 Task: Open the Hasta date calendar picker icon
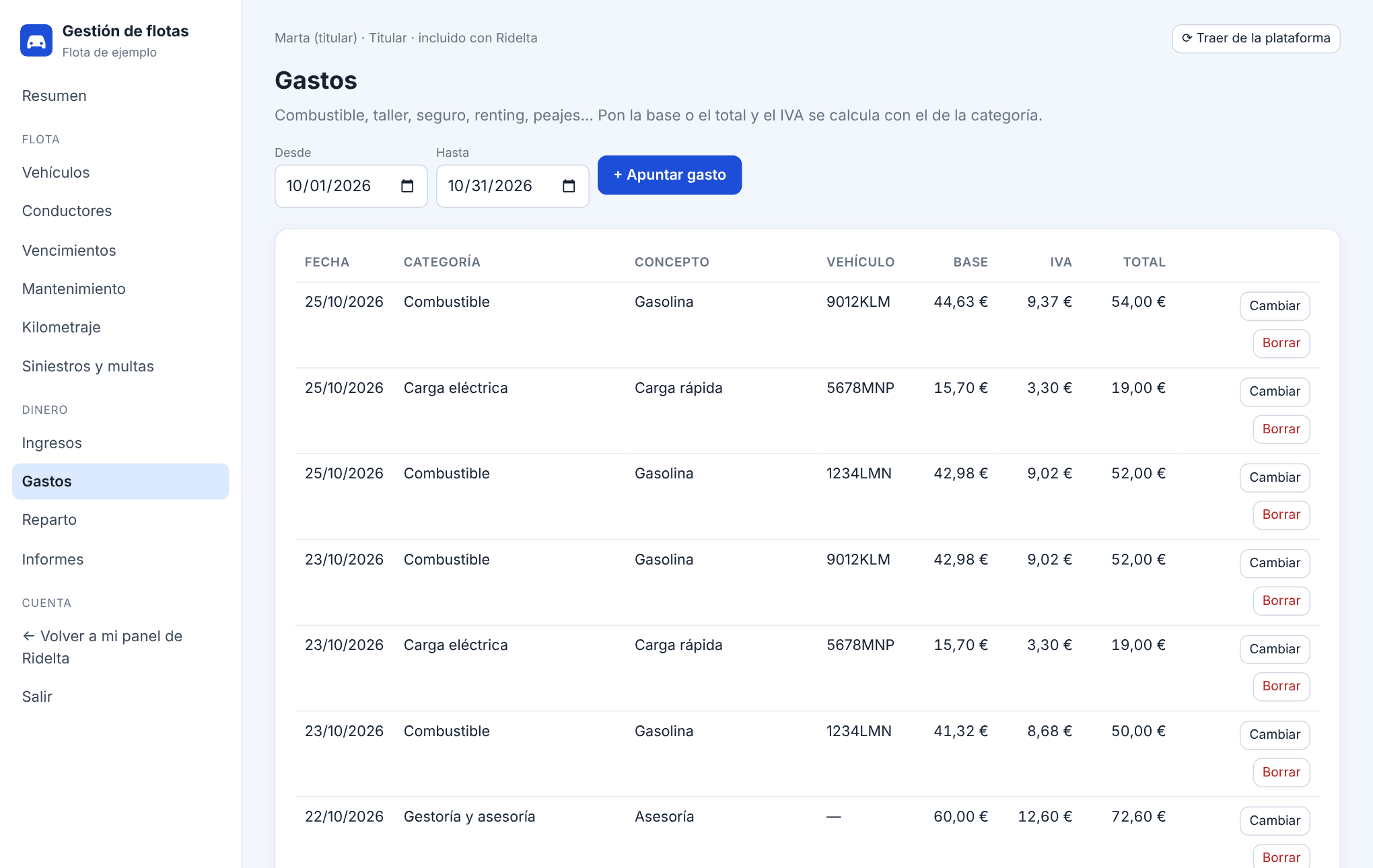569,186
